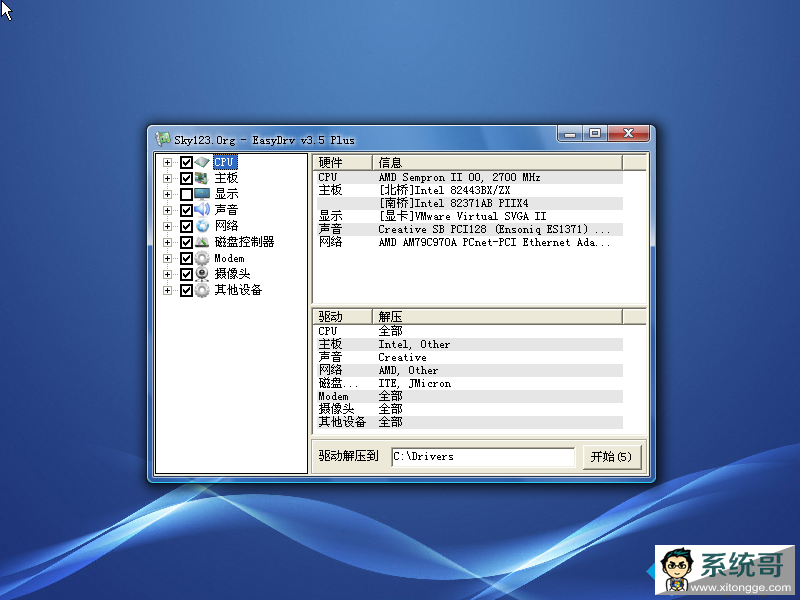Expand the 显示 tree node
Screen dimensions: 800x600
(167, 194)
